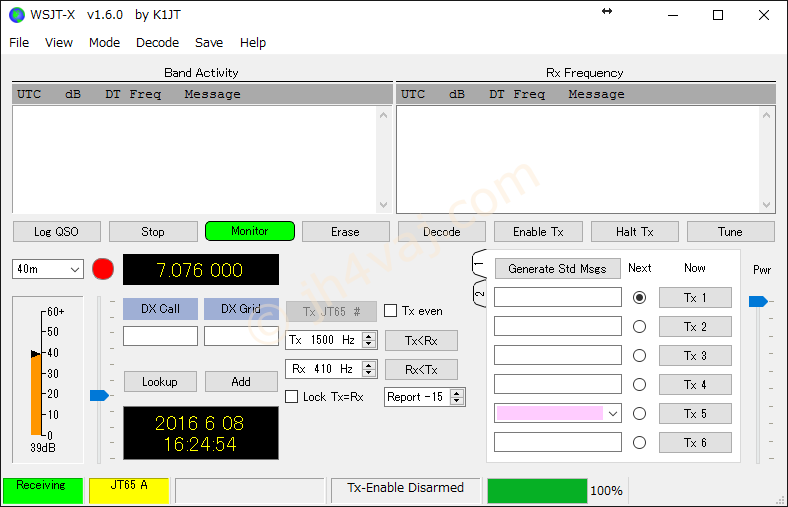
Task: Click the Erase button
Action: (x=345, y=232)
